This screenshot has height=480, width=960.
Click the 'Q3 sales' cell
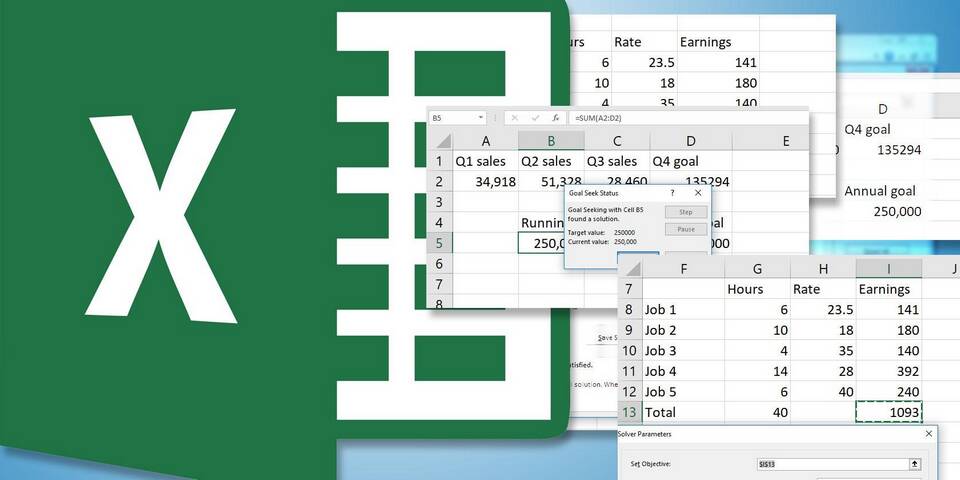tap(617, 161)
